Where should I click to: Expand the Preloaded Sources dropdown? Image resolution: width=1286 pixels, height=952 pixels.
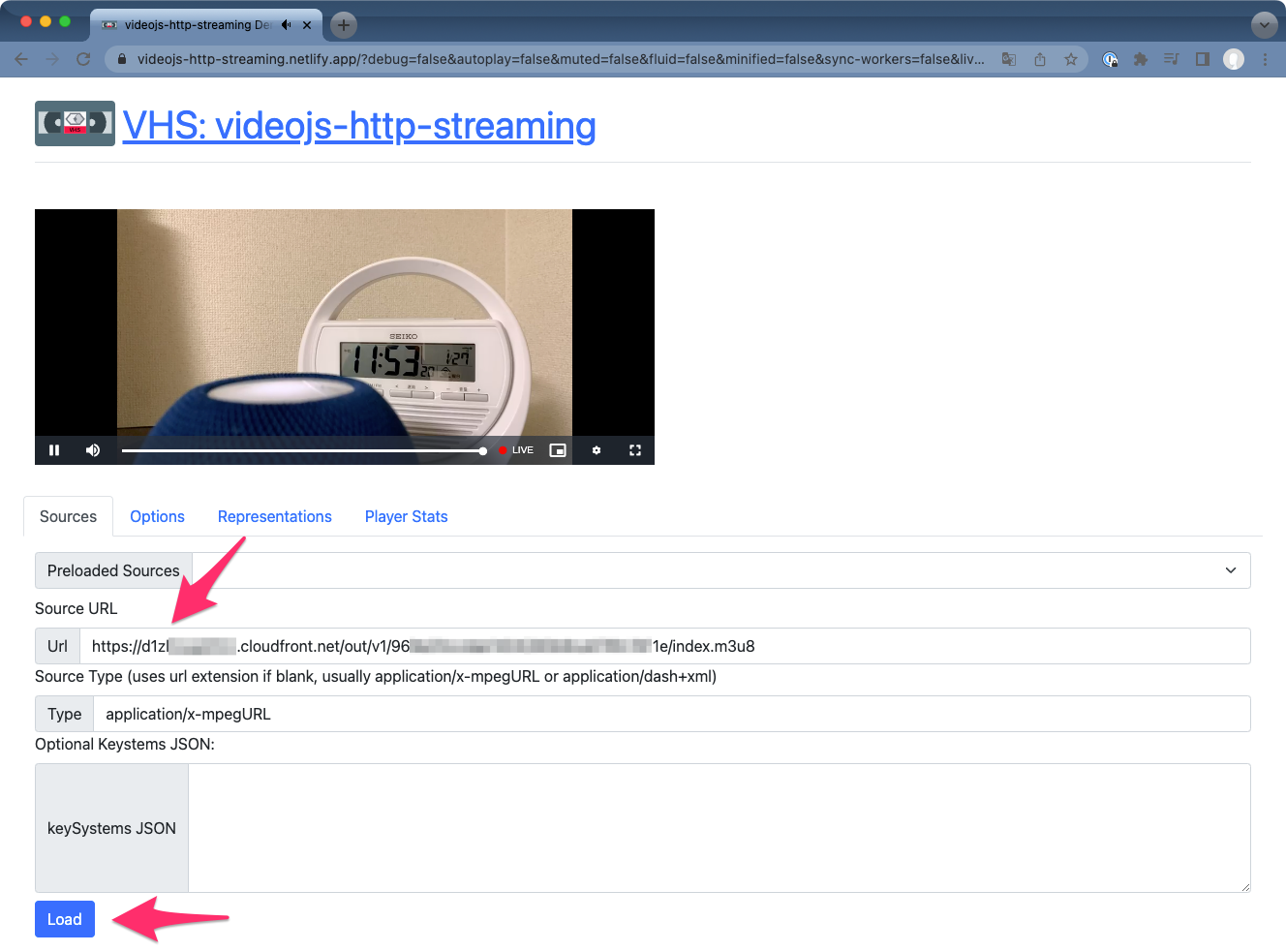(721, 570)
